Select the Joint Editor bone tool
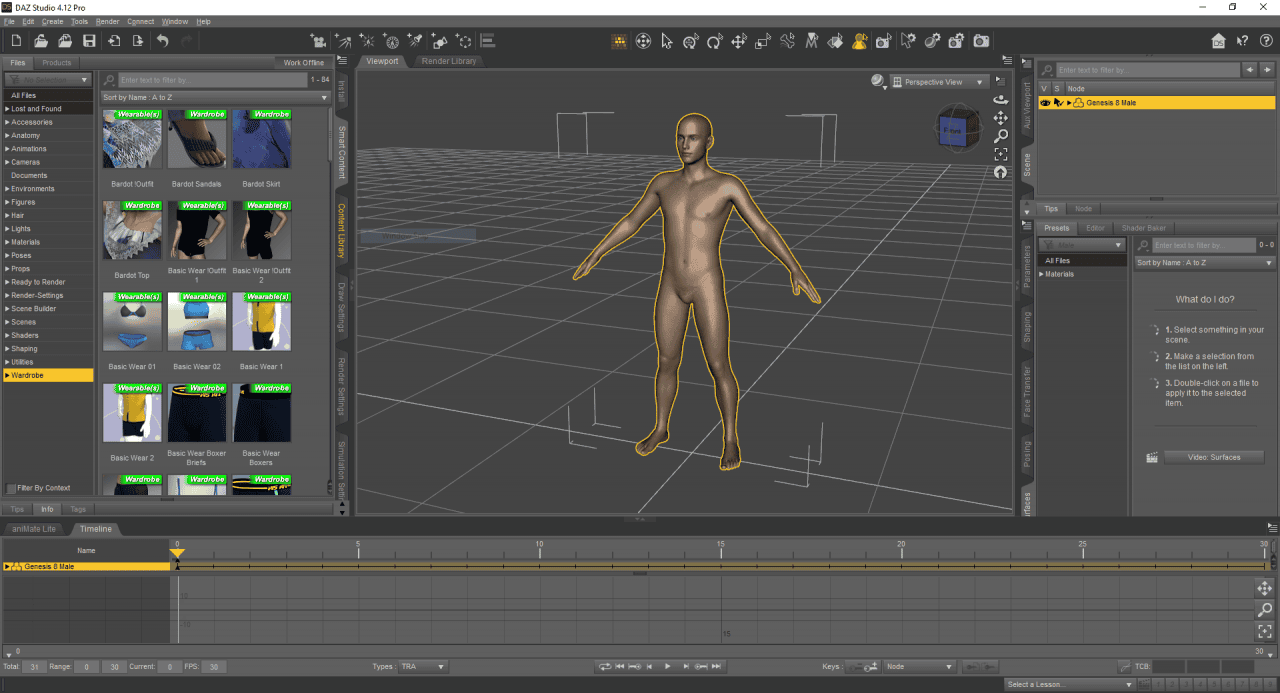This screenshot has width=1280, height=693. tap(787, 41)
